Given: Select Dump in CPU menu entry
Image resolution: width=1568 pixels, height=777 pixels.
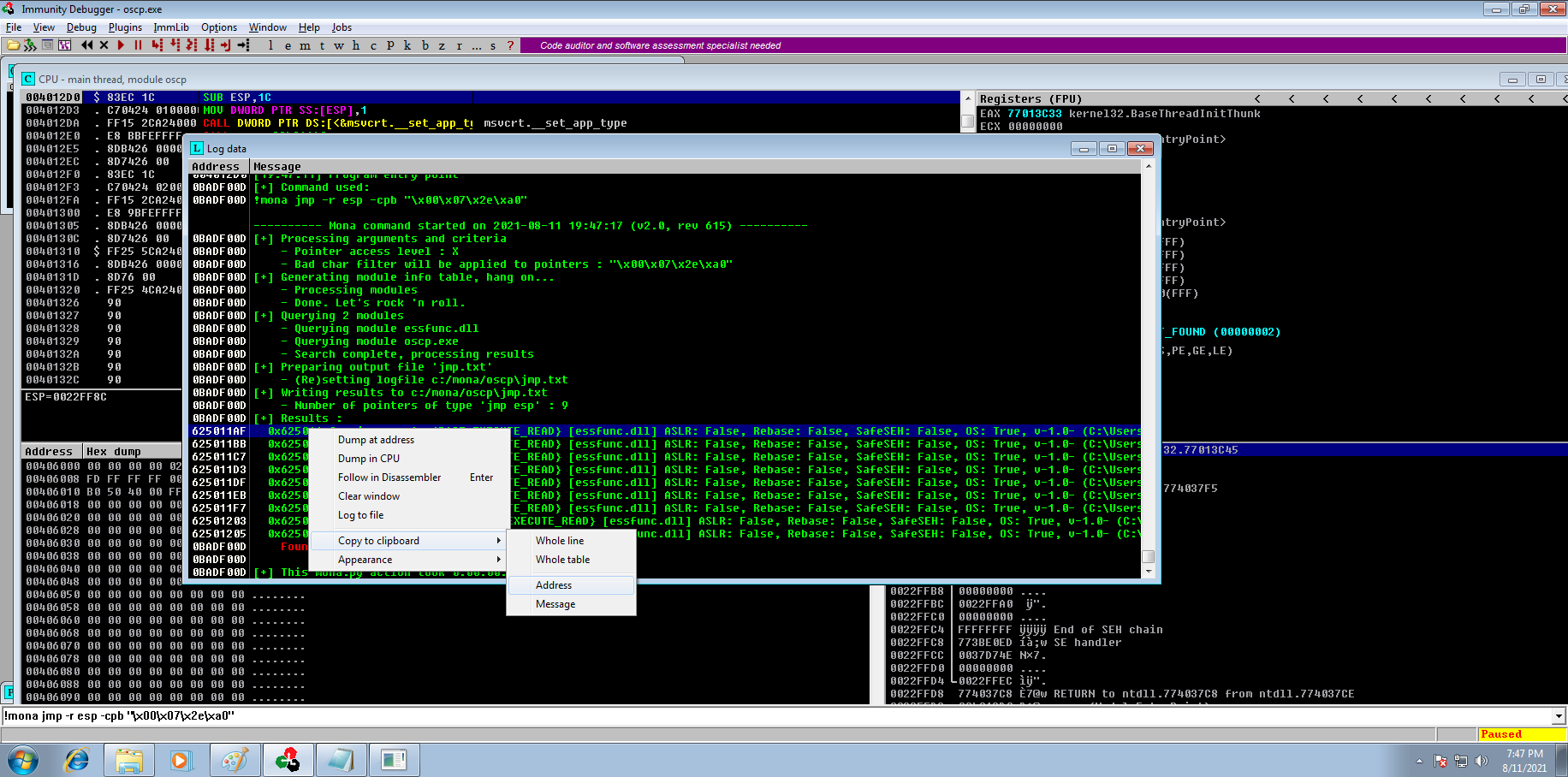Looking at the screenshot, I should 408,459.
